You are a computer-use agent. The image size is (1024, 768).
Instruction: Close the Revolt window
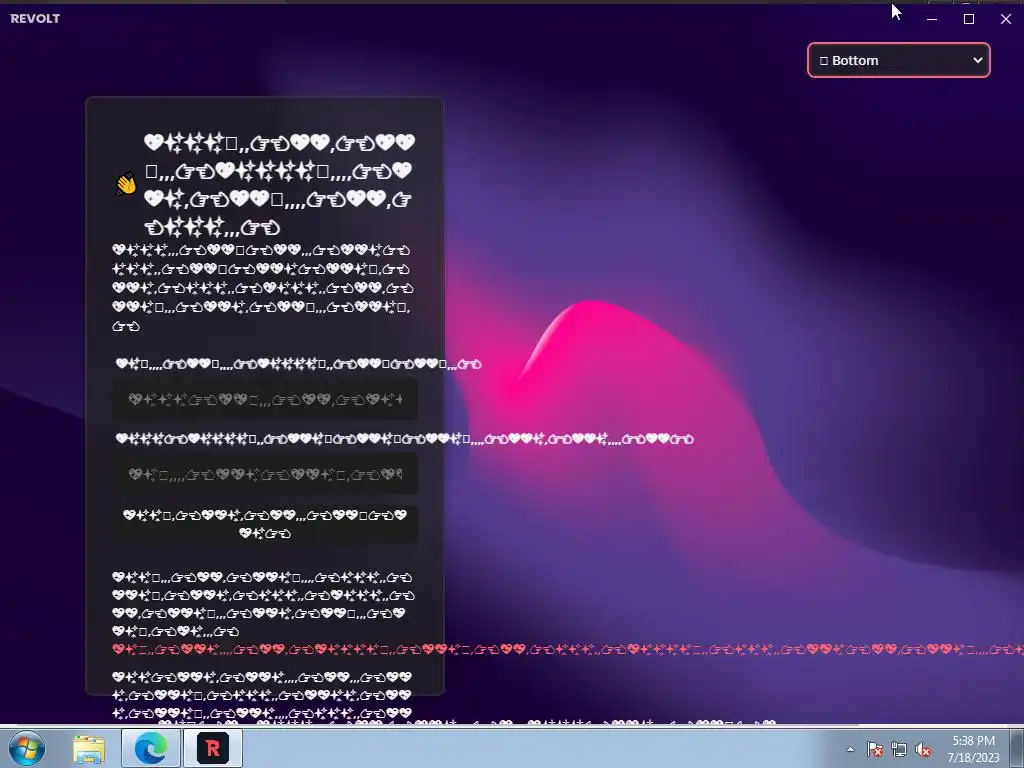point(1006,19)
